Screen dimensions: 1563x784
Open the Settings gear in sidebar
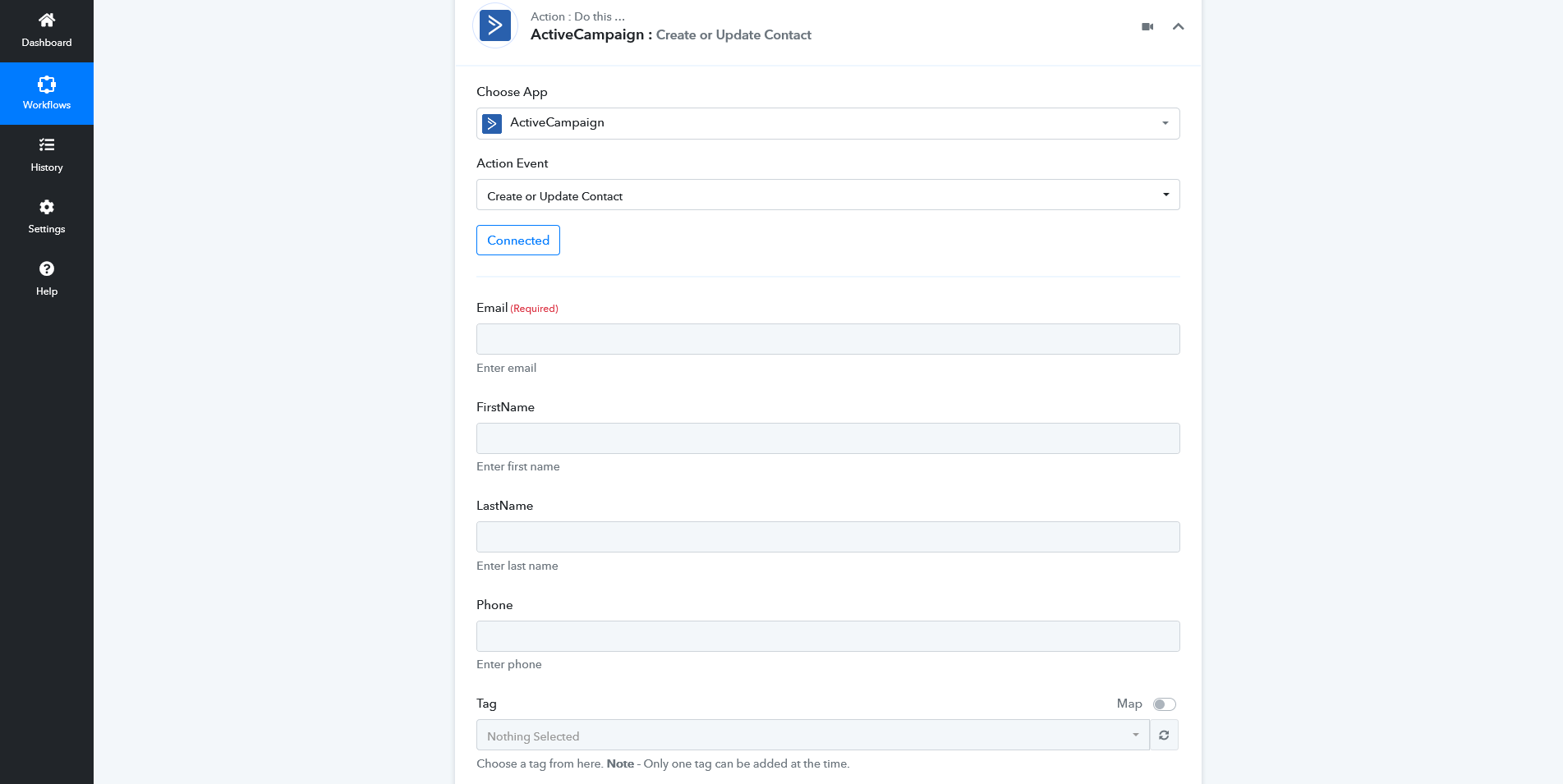click(x=47, y=218)
